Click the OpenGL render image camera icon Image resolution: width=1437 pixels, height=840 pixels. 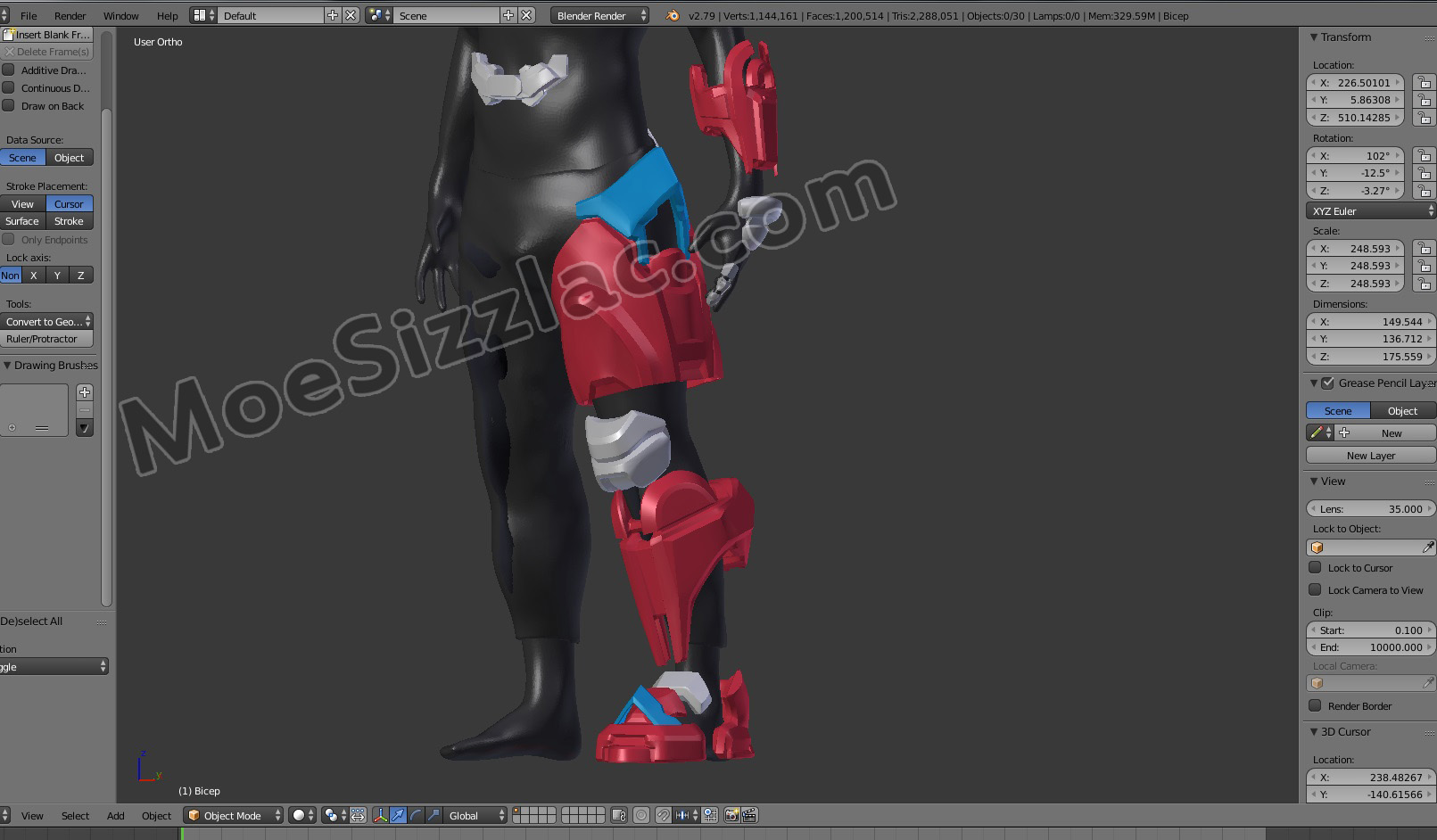click(x=731, y=815)
